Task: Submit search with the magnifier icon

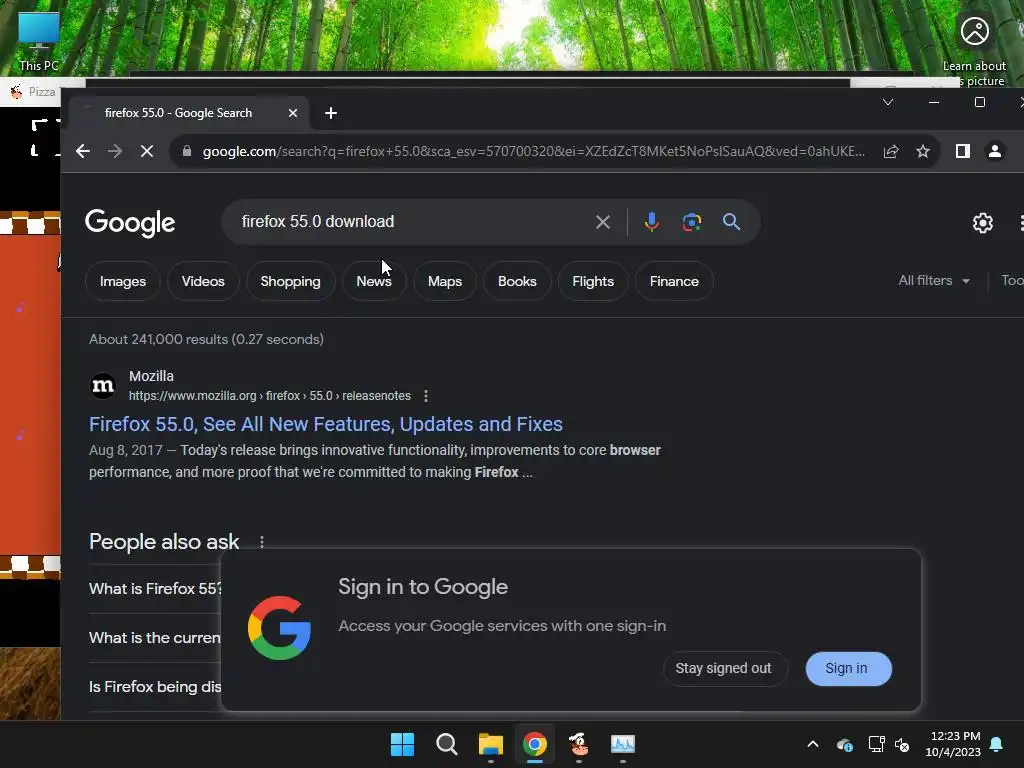Action: point(731,222)
